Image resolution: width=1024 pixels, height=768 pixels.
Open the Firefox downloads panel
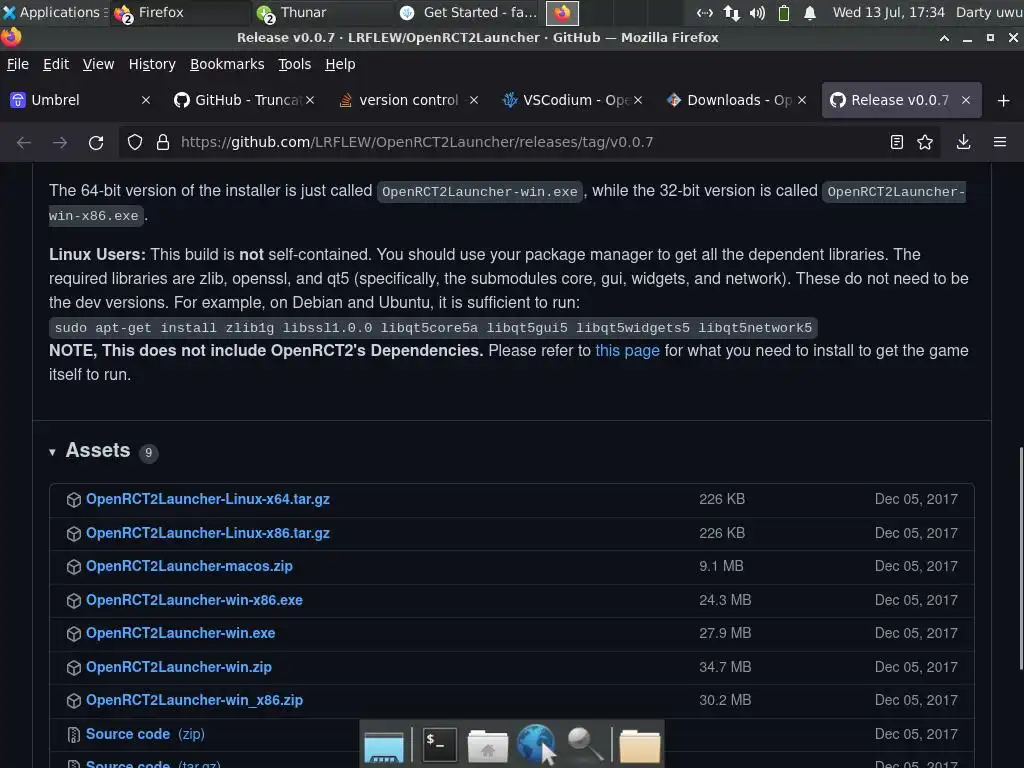pyautogui.click(x=963, y=142)
